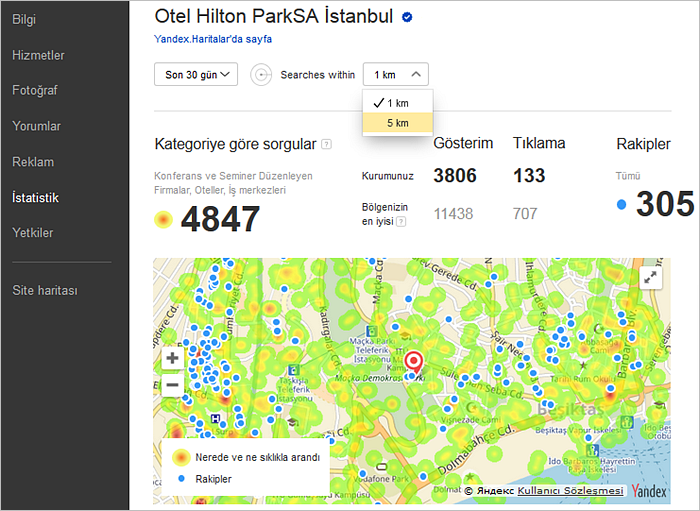Viewport: 700px width, 511px height.
Task: Click the 3806 Gösterim value
Action: pos(455,175)
